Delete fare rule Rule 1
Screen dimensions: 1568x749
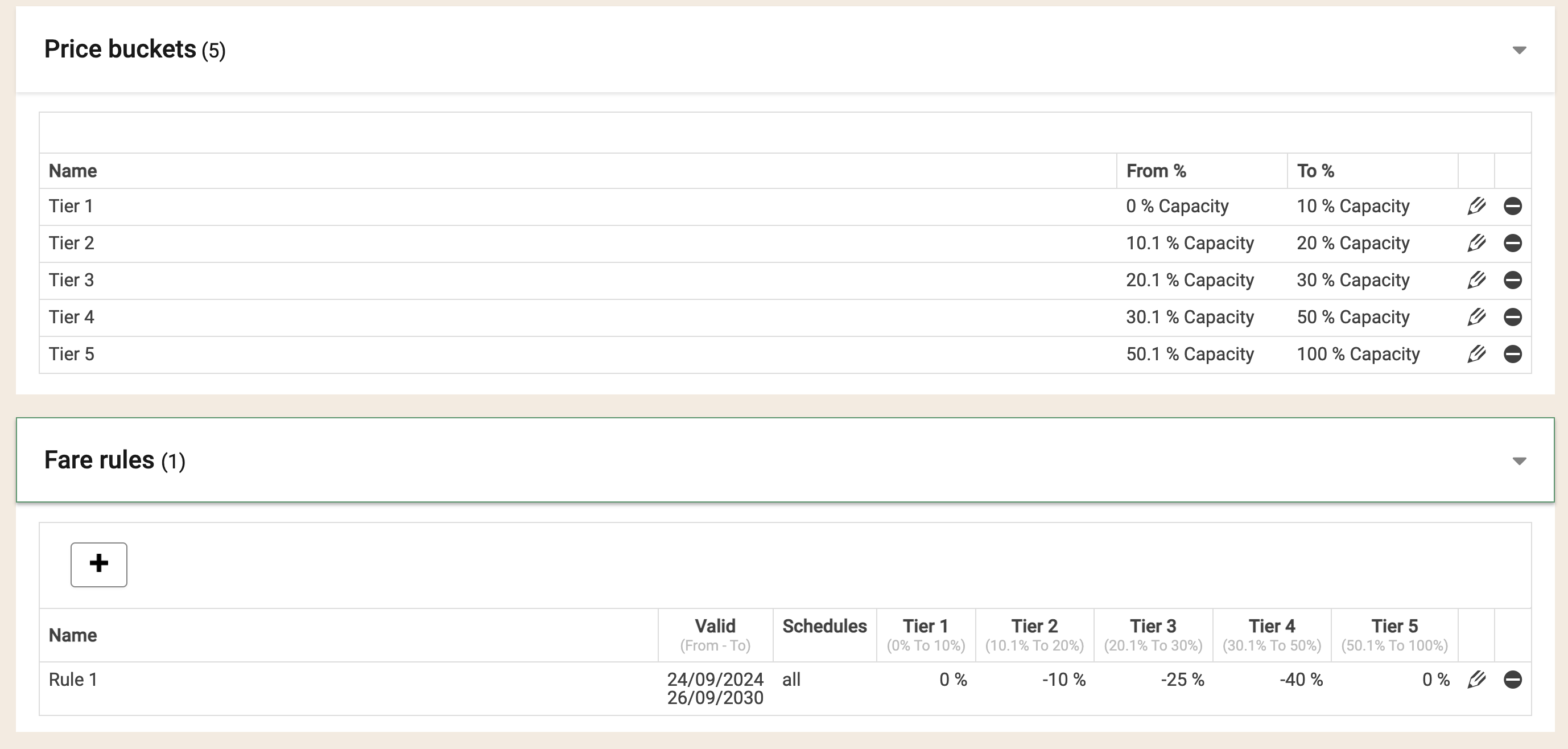[x=1513, y=680]
